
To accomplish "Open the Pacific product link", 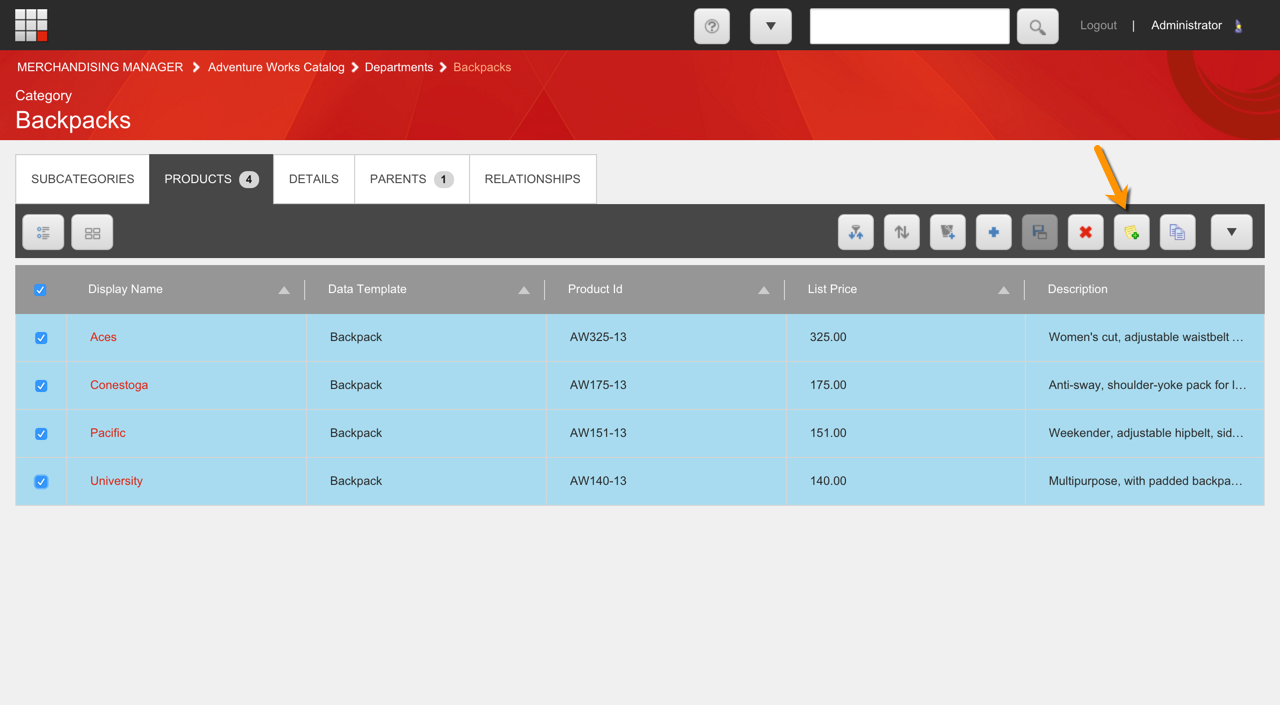I will 108,433.
